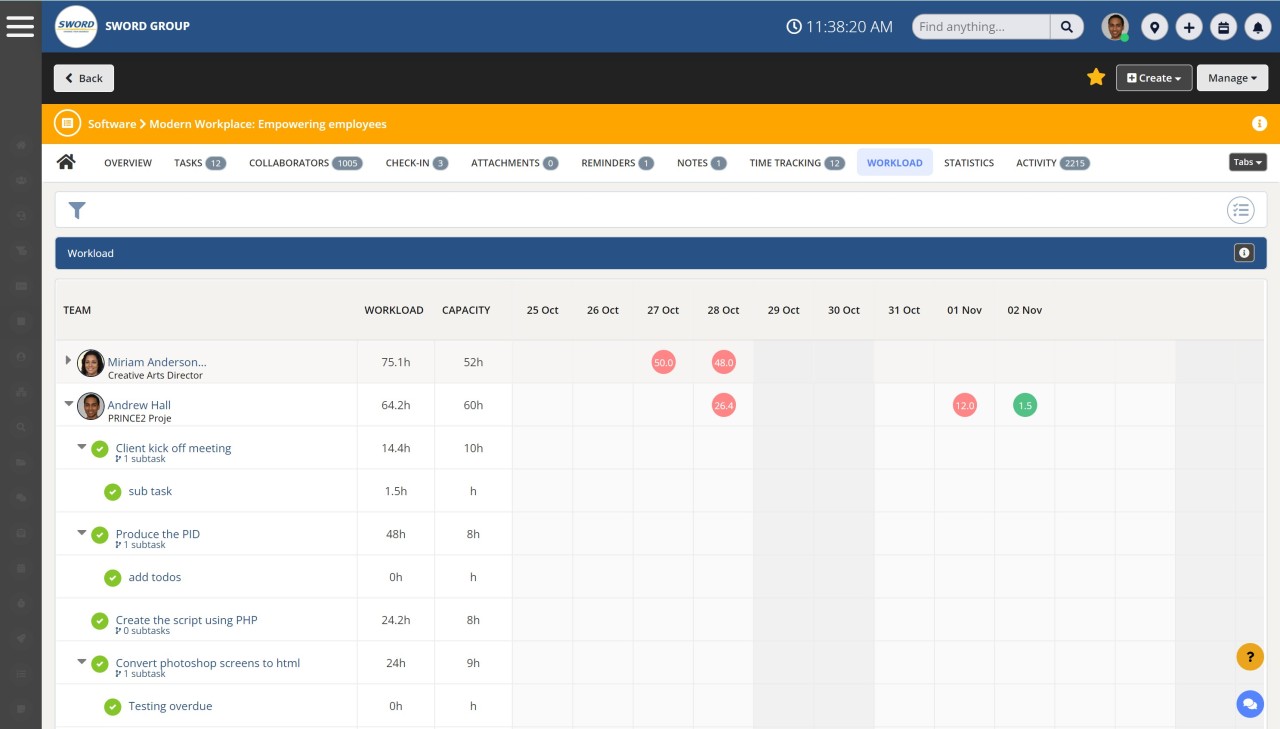The width and height of the screenshot is (1280, 729).
Task: Click the task list view toggle icon
Action: click(1241, 210)
